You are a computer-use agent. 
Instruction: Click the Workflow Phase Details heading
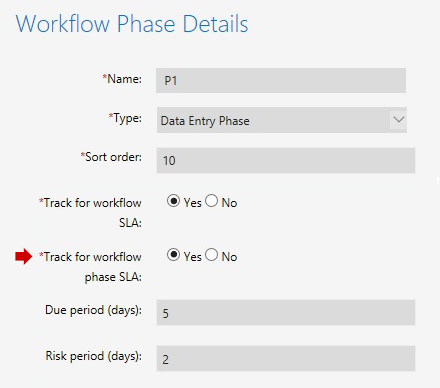[132, 24]
